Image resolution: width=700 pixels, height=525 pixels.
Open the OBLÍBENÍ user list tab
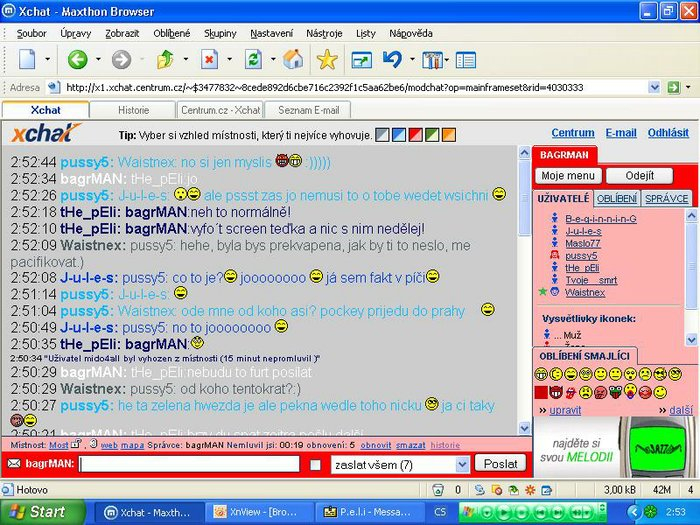617,199
